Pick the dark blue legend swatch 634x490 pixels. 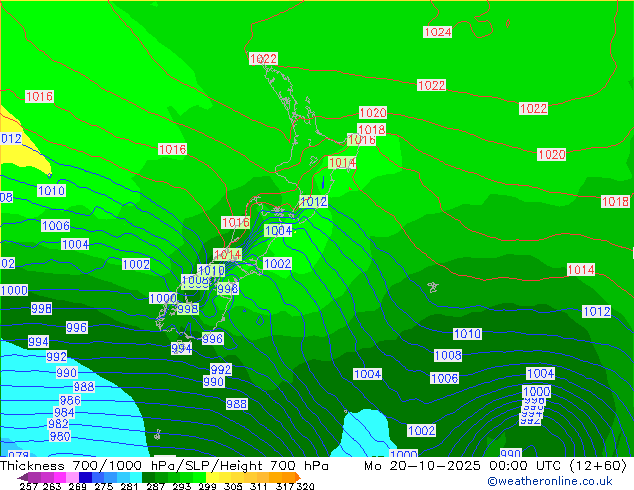pos(85,477)
